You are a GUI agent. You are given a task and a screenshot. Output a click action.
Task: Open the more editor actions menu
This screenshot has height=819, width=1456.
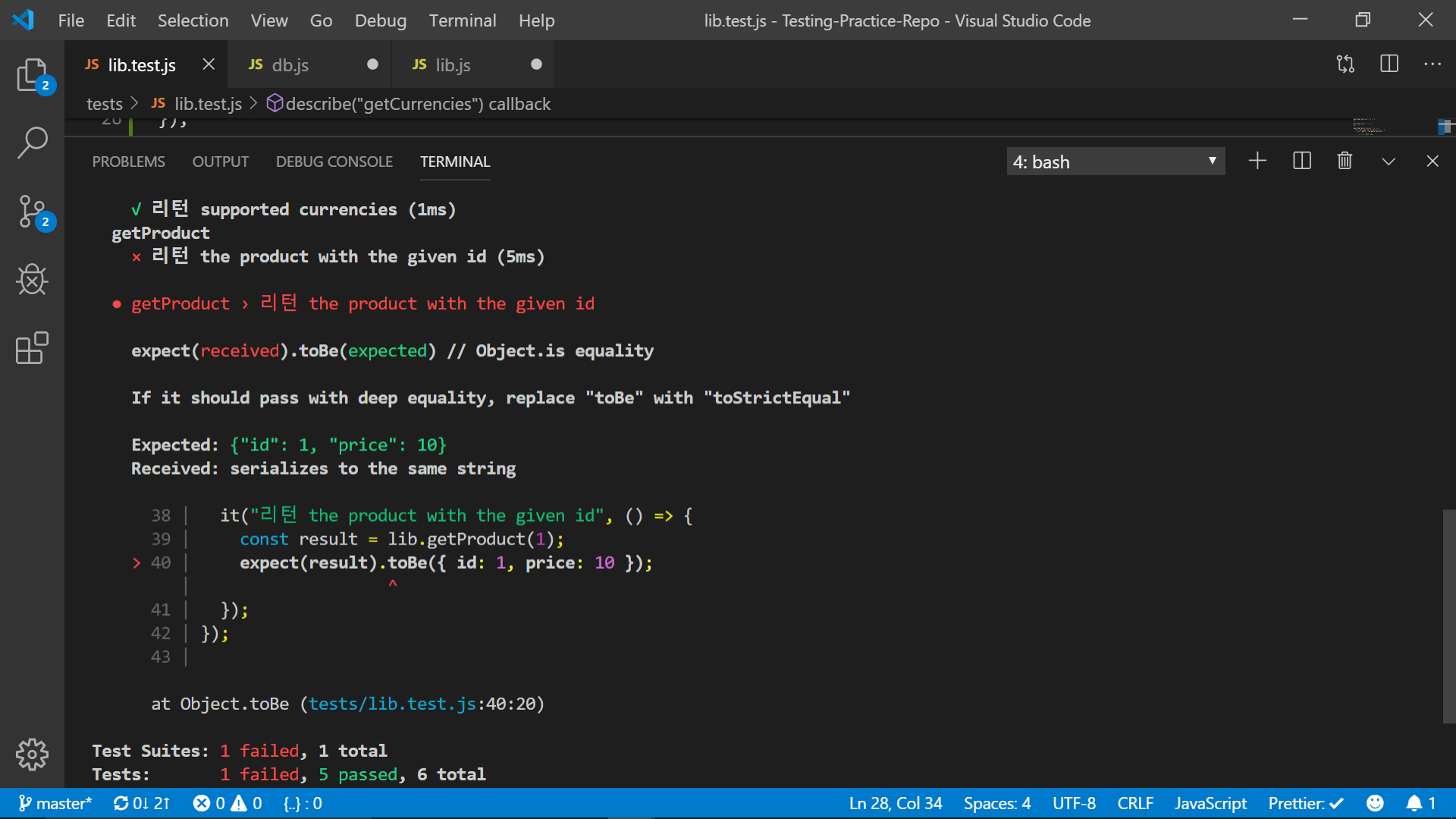1434,64
